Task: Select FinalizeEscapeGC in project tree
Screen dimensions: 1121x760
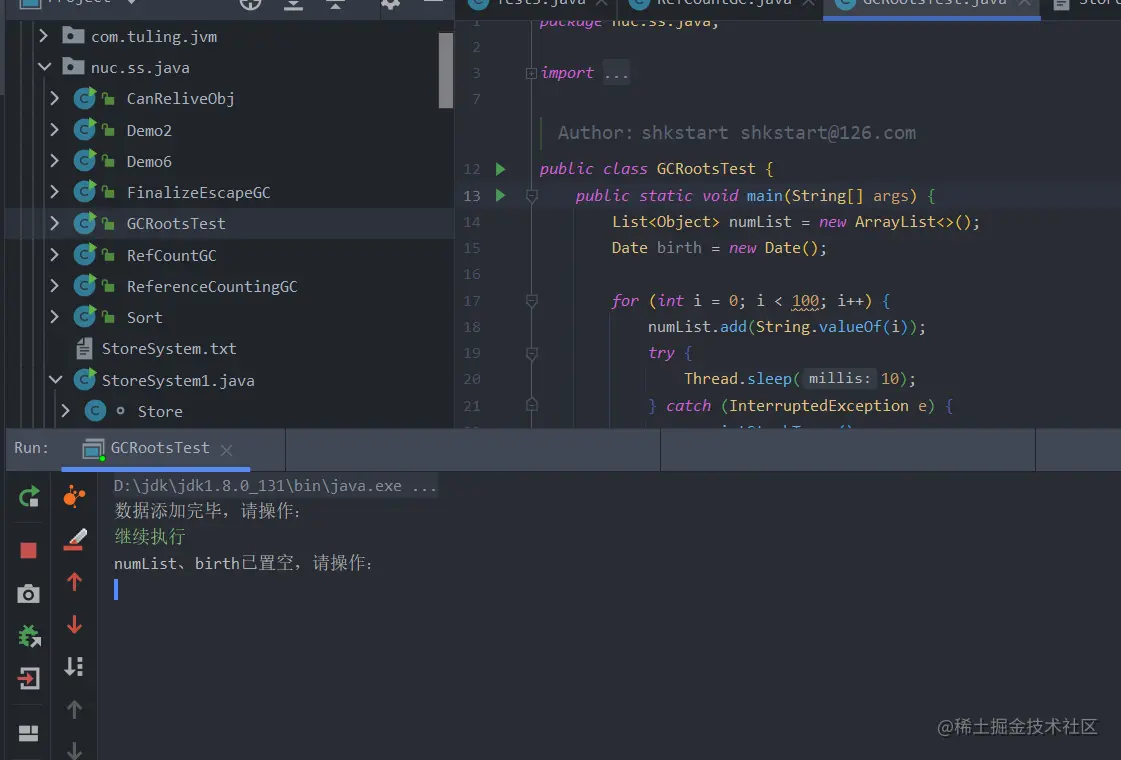Action: point(198,192)
